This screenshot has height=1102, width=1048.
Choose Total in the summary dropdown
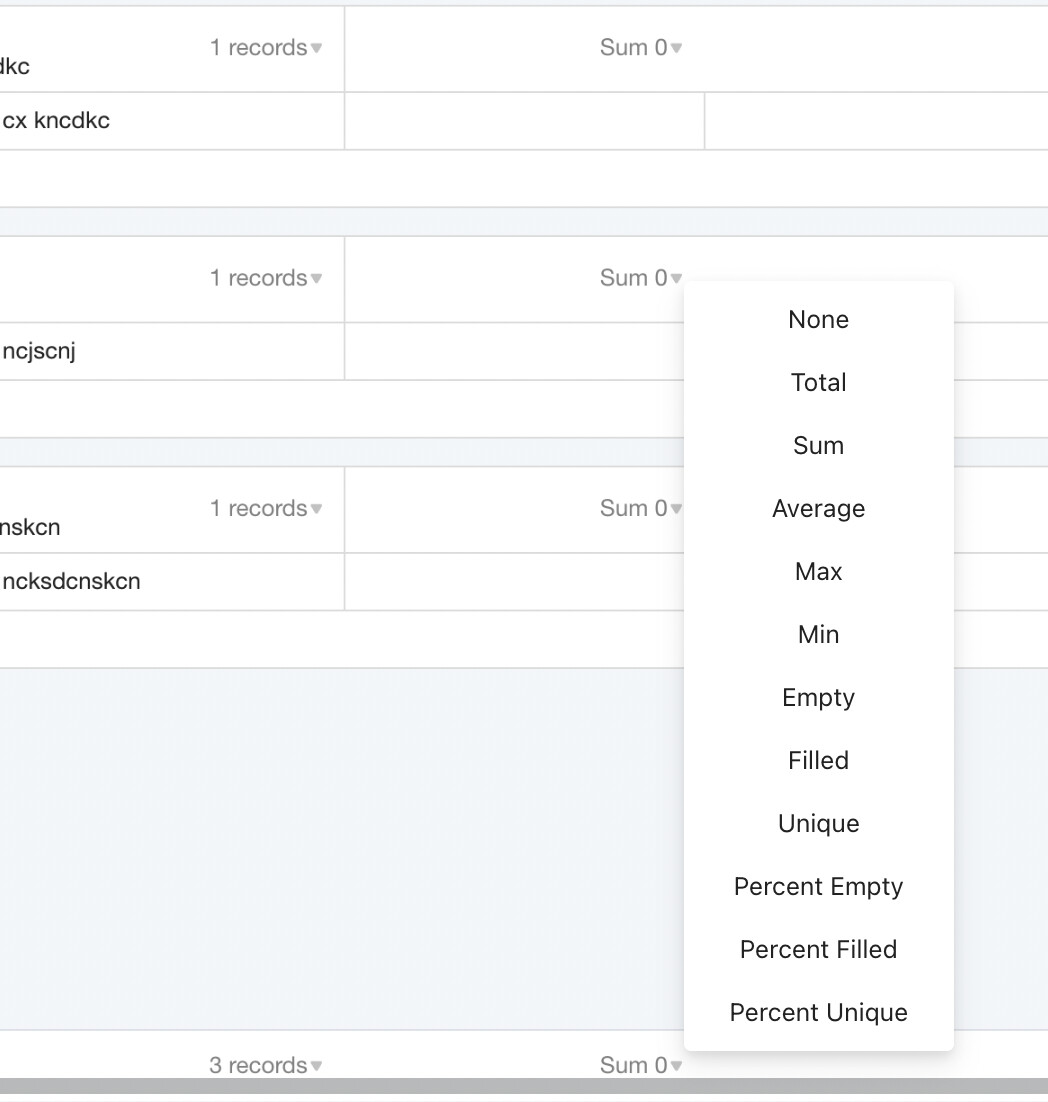pos(818,383)
